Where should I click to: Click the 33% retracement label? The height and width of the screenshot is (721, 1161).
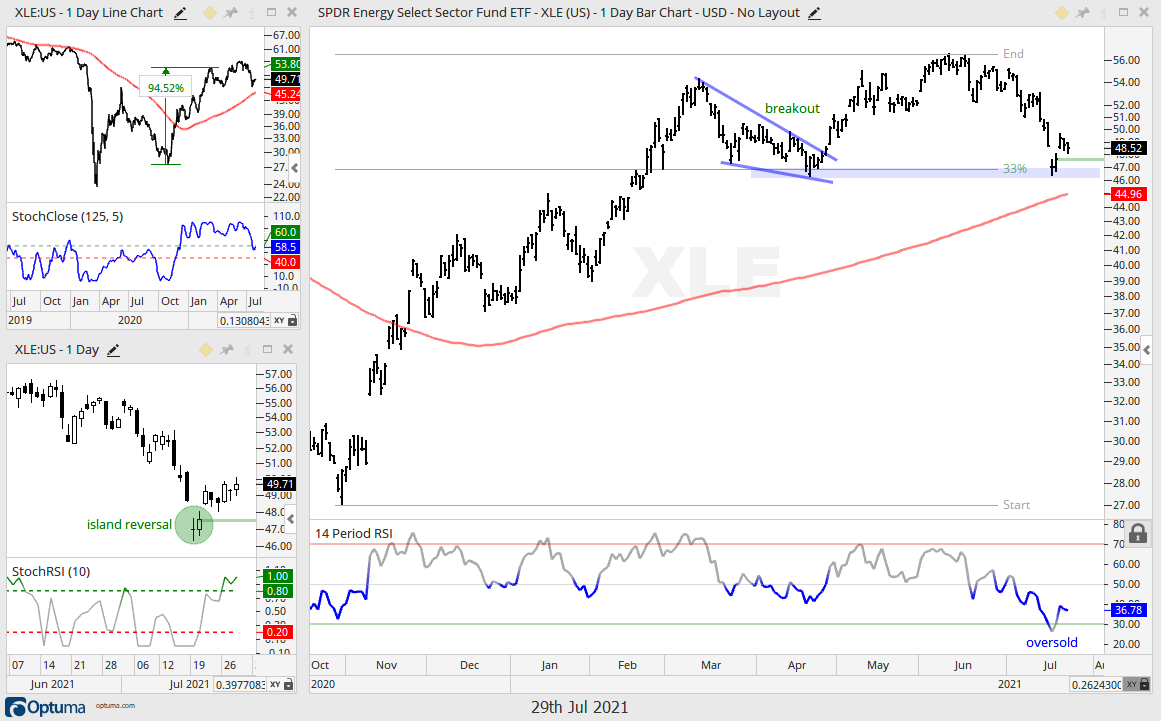click(x=1014, y=169)
